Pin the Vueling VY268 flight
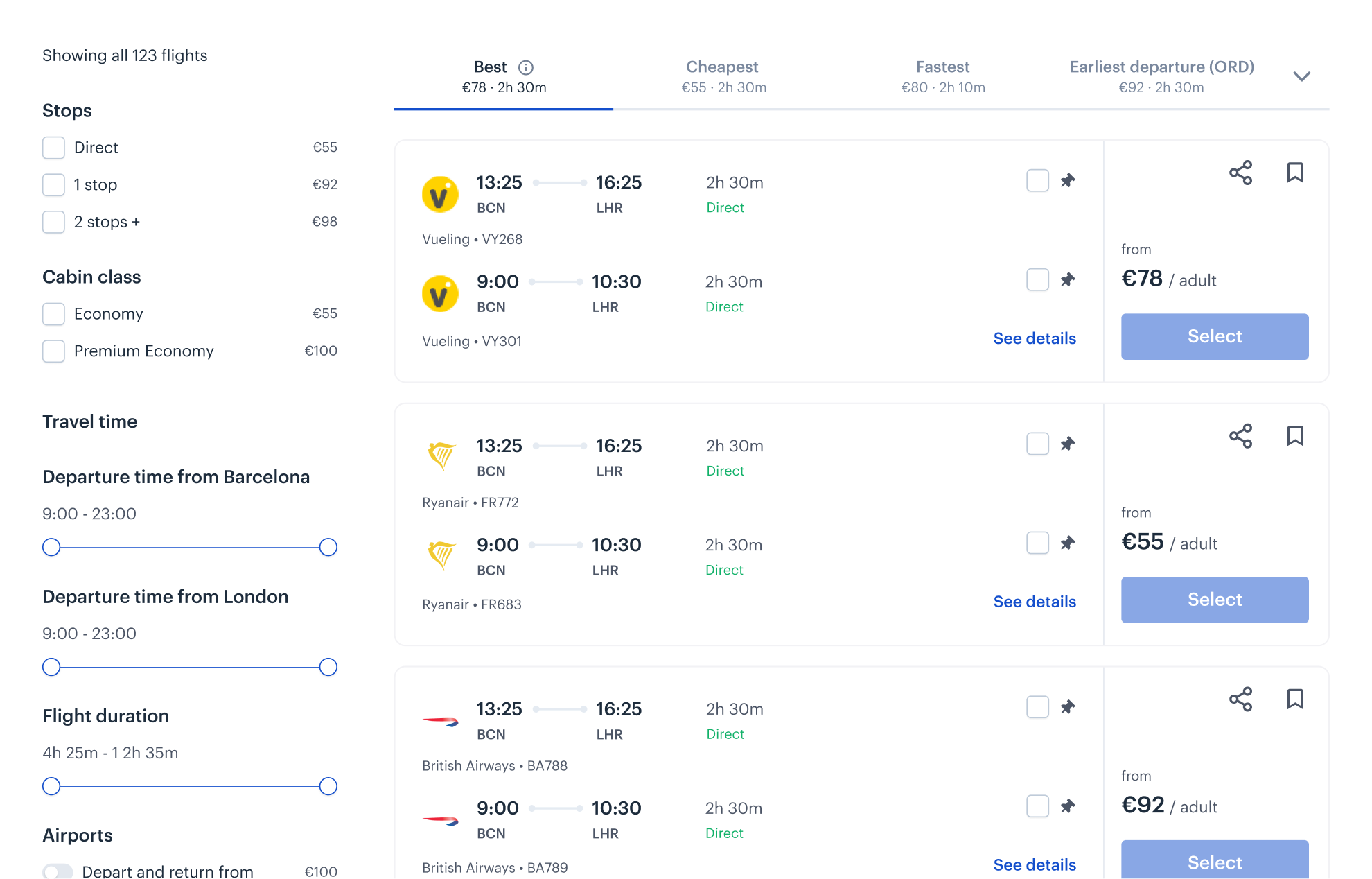 tap(1068, 180)
